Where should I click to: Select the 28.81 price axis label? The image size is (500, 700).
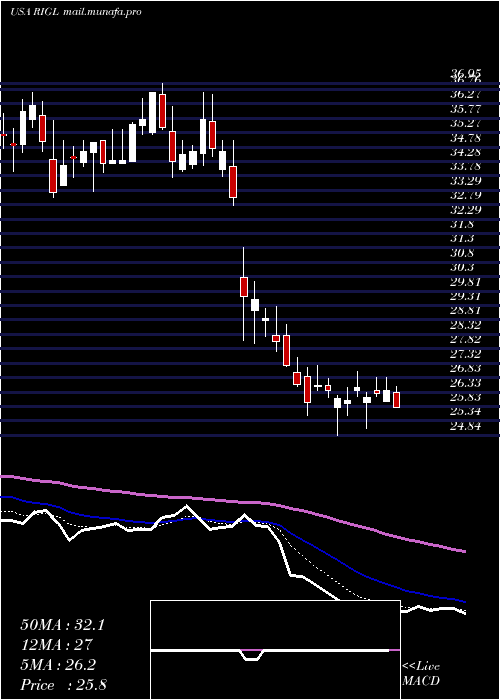tap(465, 311)
